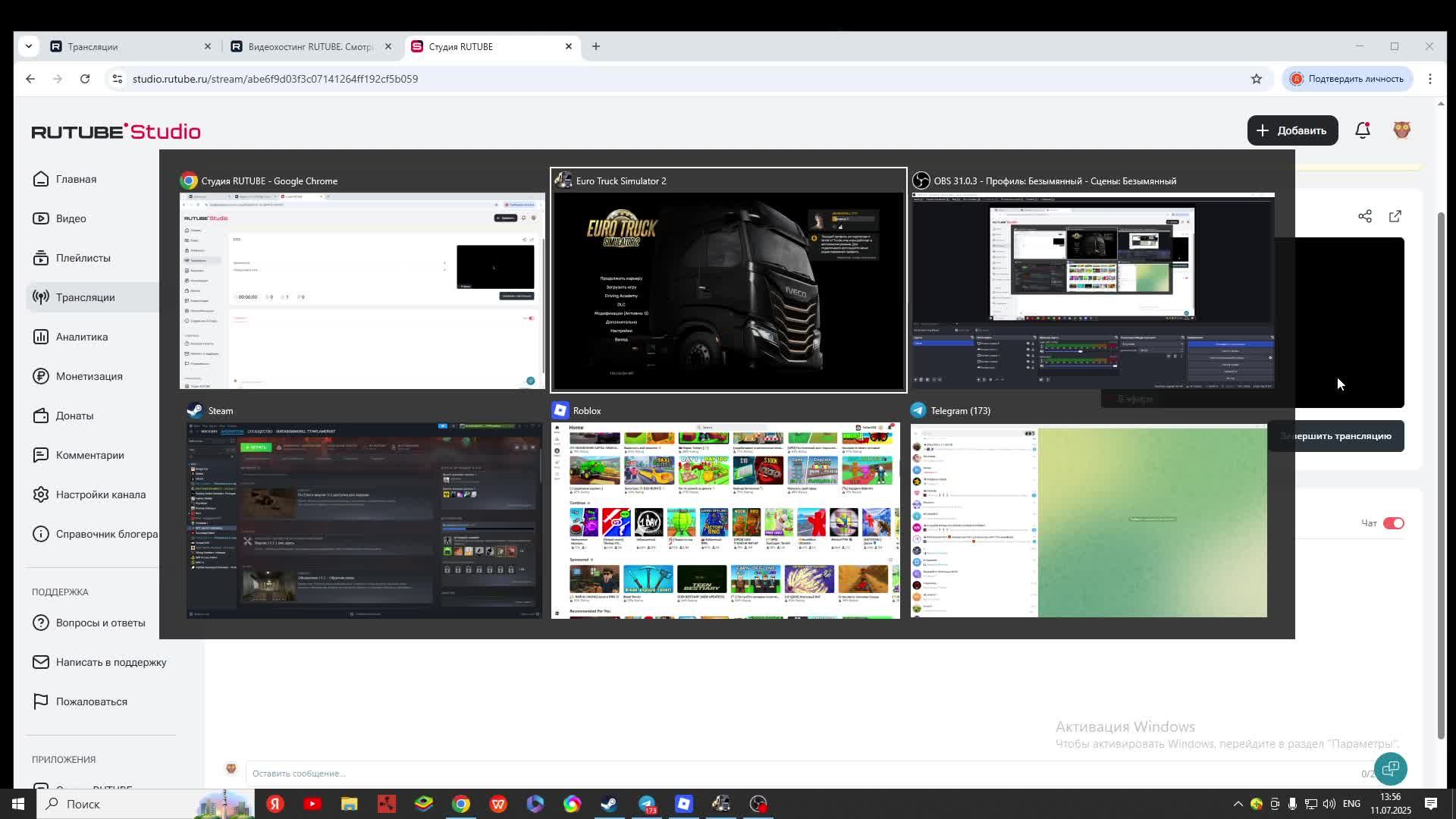The height and width of the screenshot is (819, 1456).
Task: Open Chrome three-dot menu
Action: (1430, 79)
